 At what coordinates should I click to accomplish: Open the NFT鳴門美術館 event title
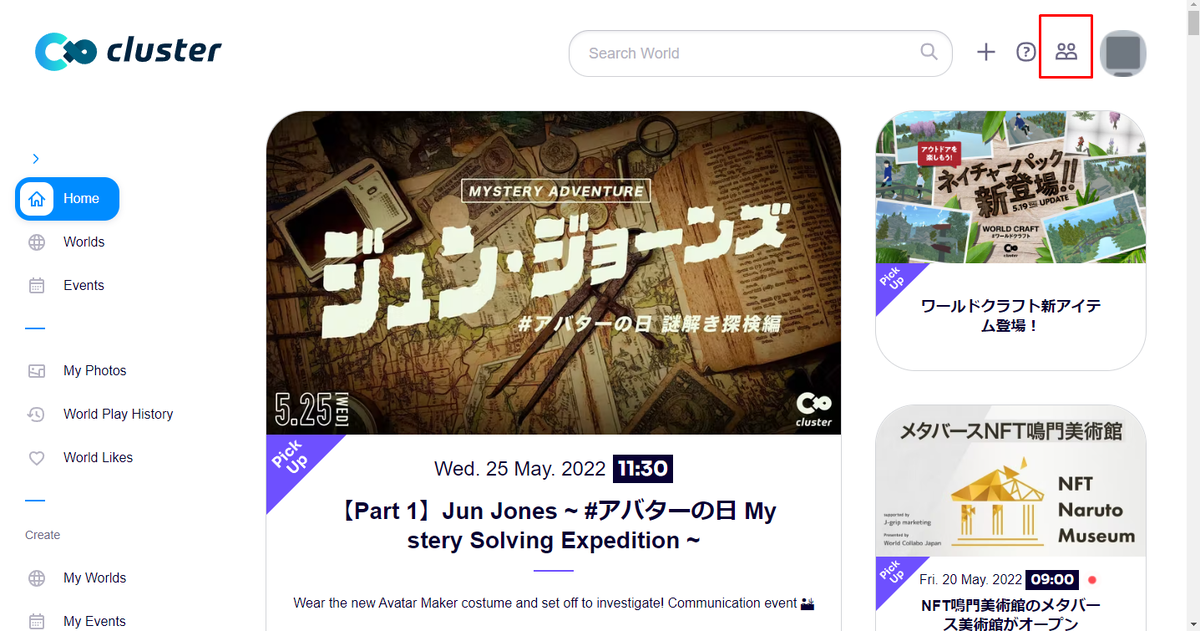click(x=1010, y=615)
